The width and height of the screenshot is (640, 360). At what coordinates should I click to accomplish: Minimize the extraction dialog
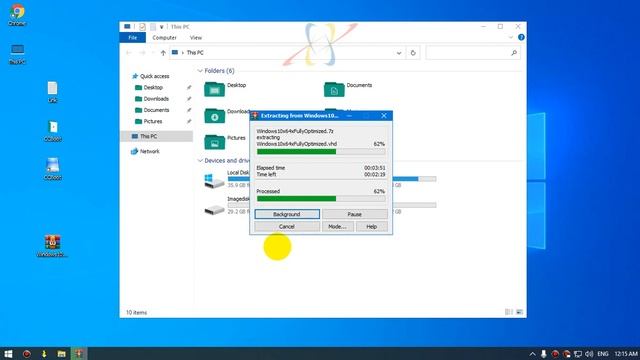tap(349, 116)
